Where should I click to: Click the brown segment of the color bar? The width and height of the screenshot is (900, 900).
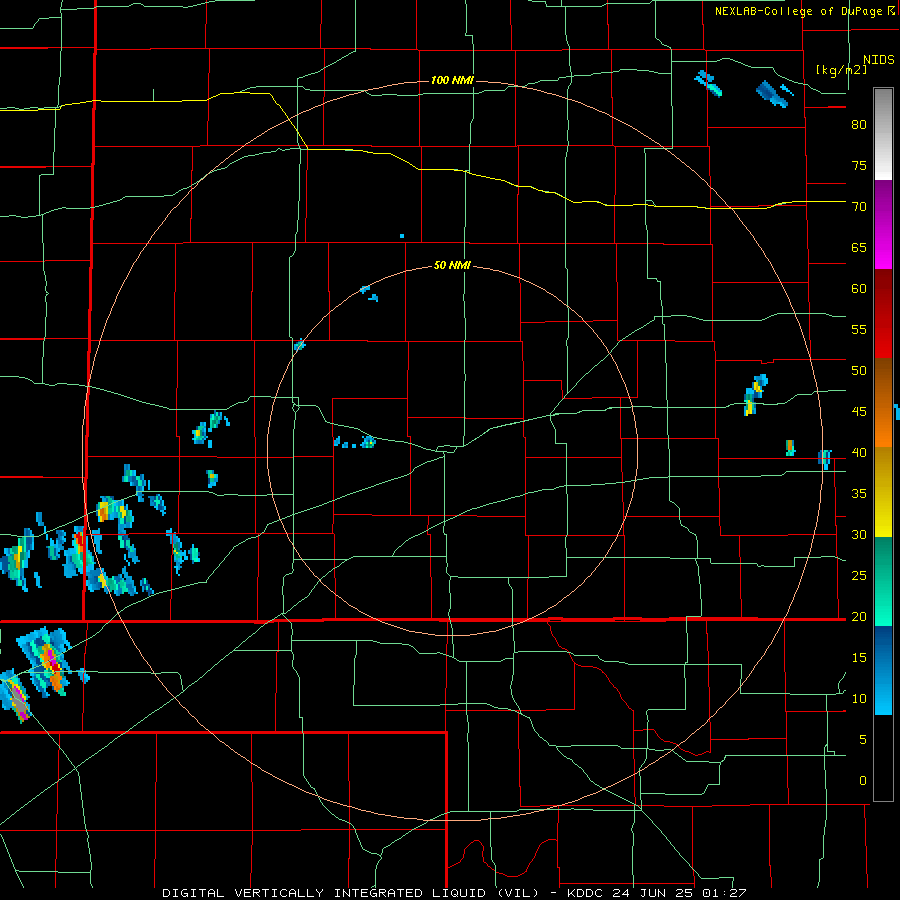point(883,379)
